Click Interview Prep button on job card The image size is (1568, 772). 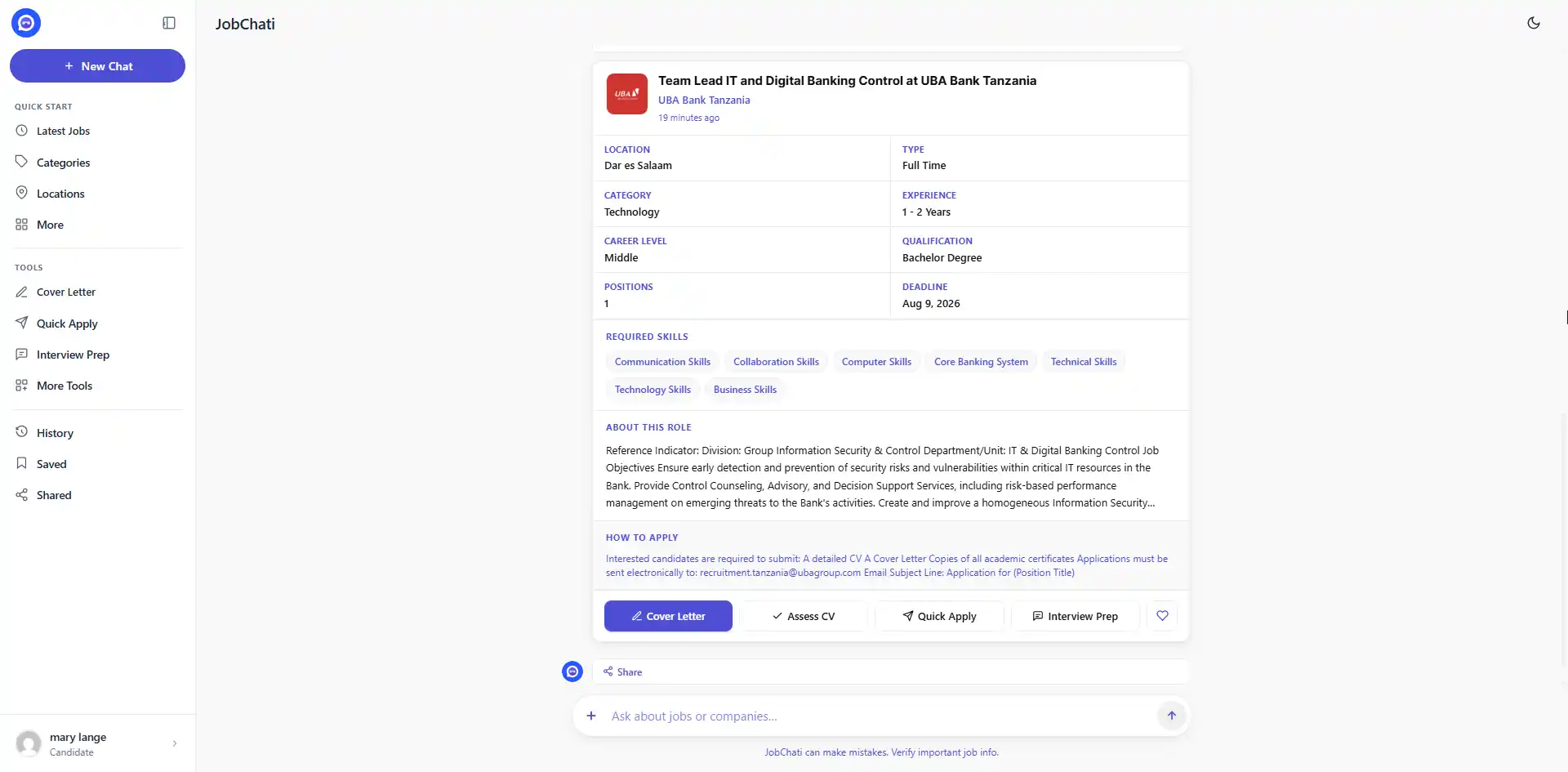pyautogui.click(x=1075, y=616)
